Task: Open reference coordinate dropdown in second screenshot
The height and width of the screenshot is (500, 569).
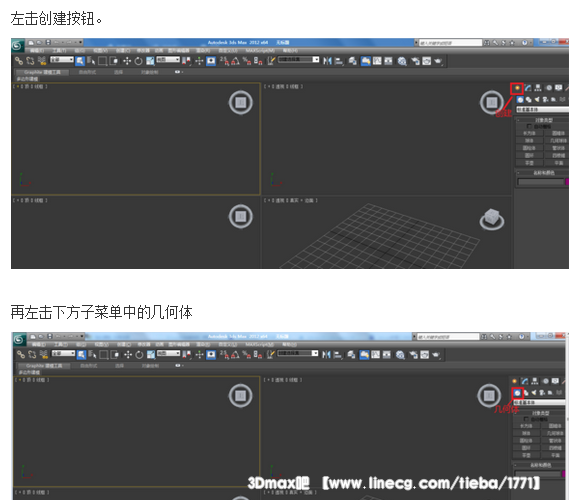Action: [168, 353]
